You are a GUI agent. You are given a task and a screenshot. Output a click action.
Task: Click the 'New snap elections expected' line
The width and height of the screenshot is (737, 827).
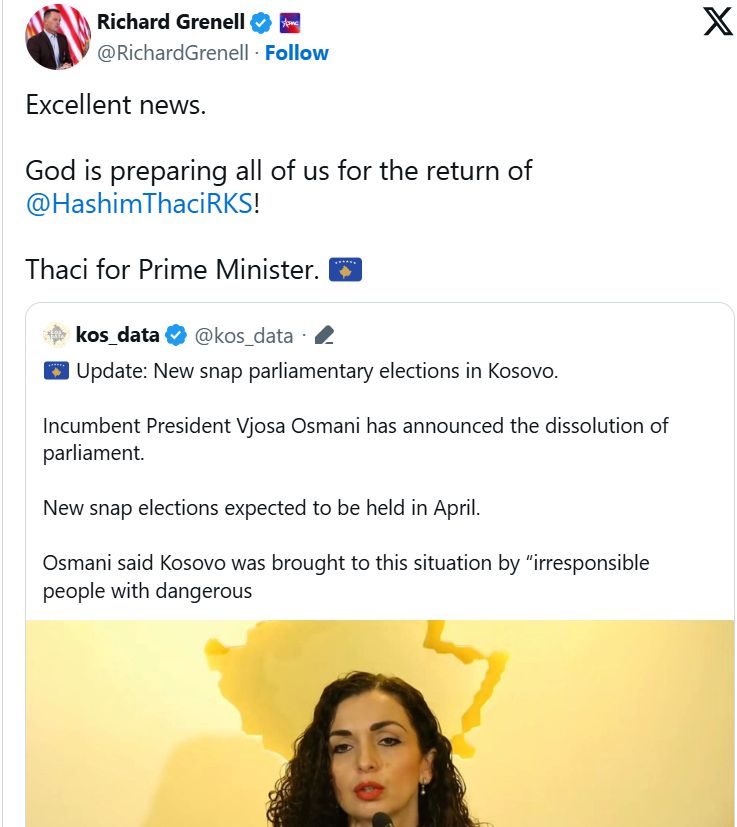click(262, 508)
